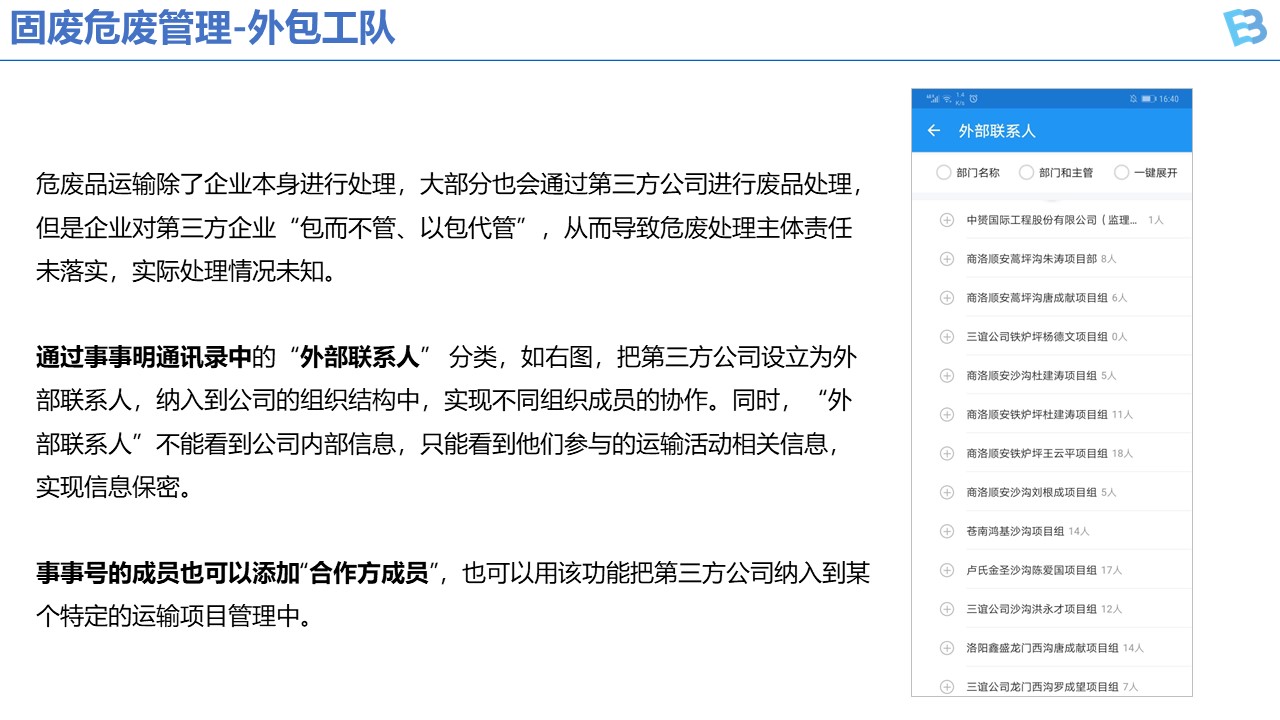Click the 外部联系人 header title
The width and height of the screenshot is (1280, 720).
pos(997,131)
